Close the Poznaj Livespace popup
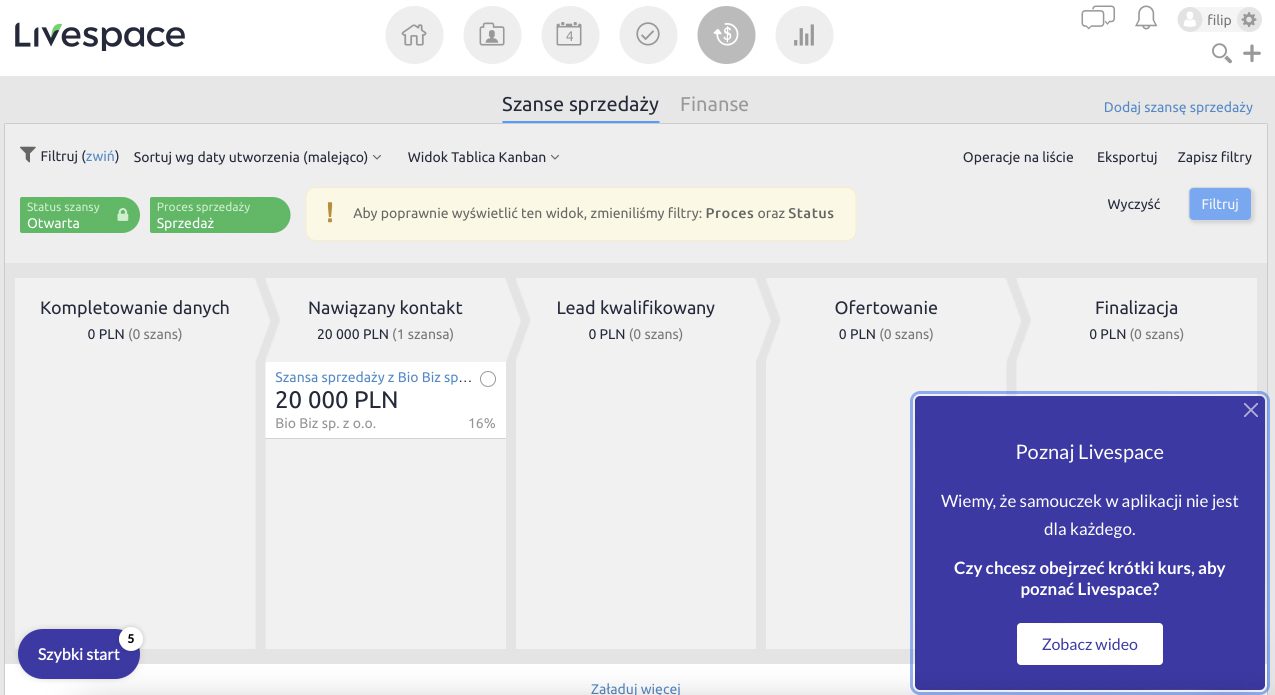The height and width of the screenshot is (695, 1275). coord(1250,410)
